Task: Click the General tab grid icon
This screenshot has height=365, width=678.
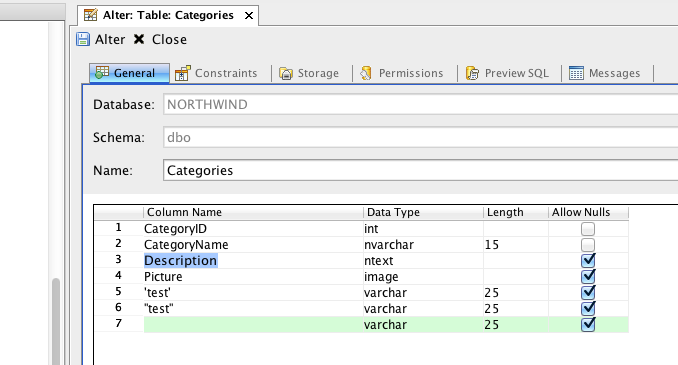Action: 102,73
